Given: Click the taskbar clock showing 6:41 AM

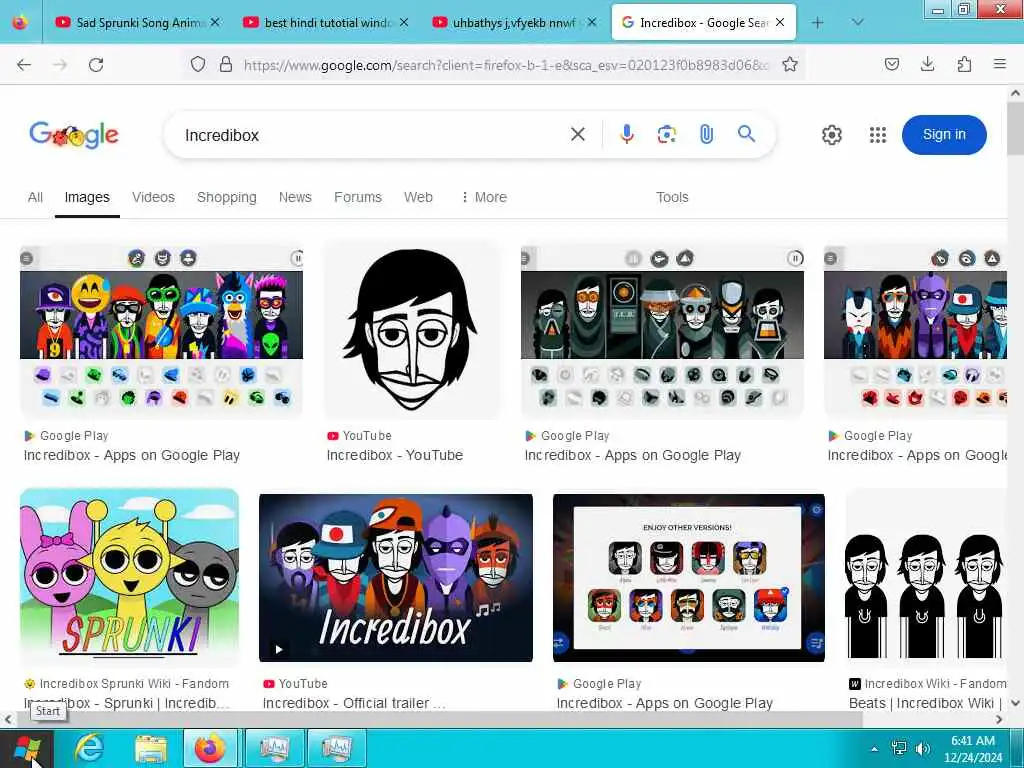Looking at the screenshot, I should 972,749.
